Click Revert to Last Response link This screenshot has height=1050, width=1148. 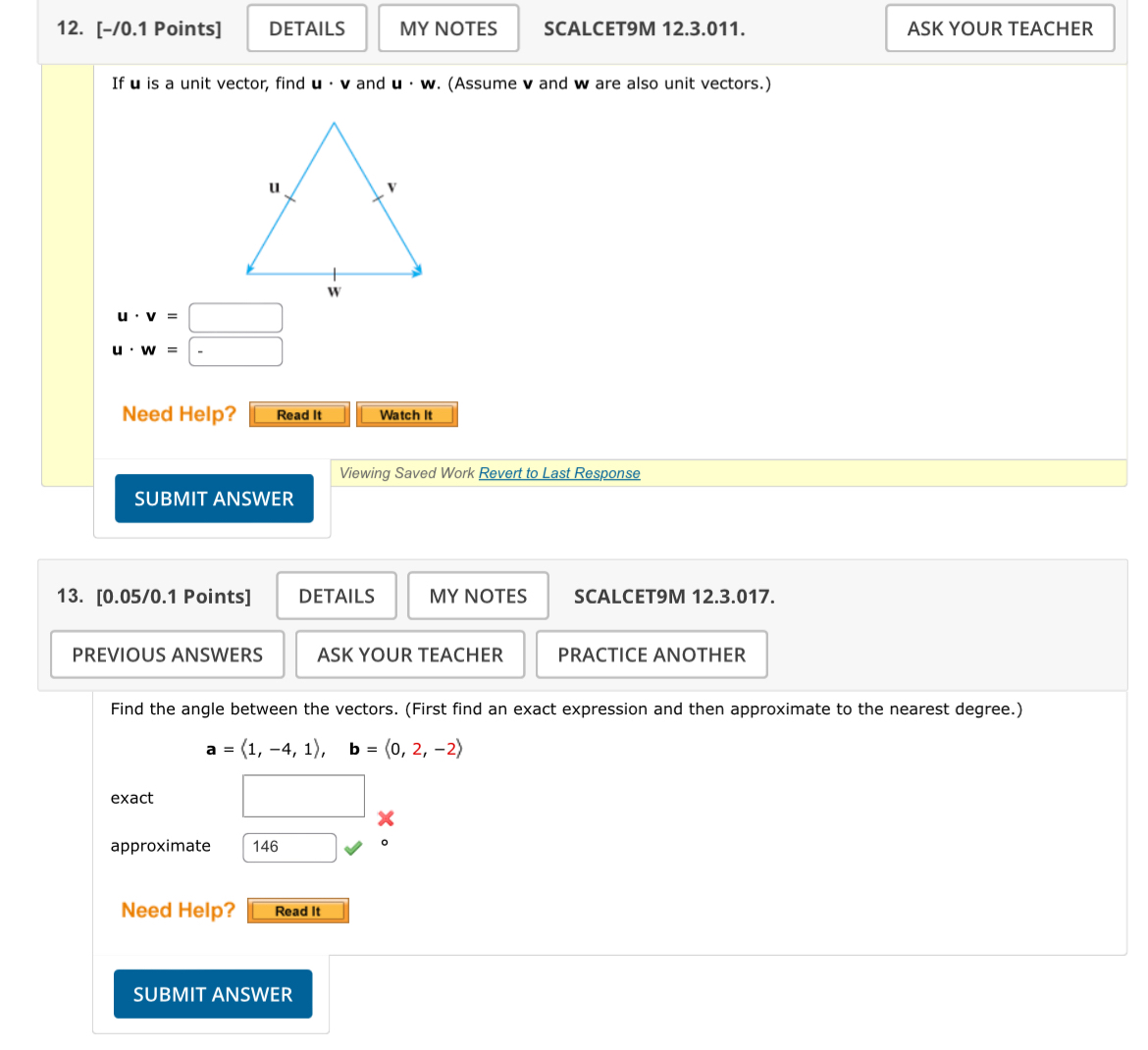(559, 473)
